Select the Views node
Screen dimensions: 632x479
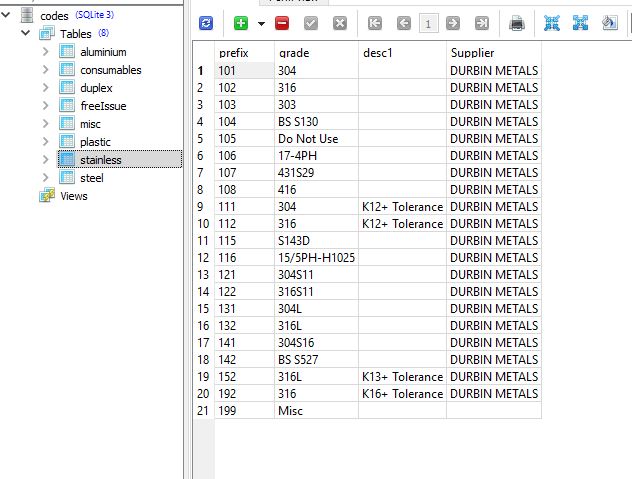pos(74,196)
